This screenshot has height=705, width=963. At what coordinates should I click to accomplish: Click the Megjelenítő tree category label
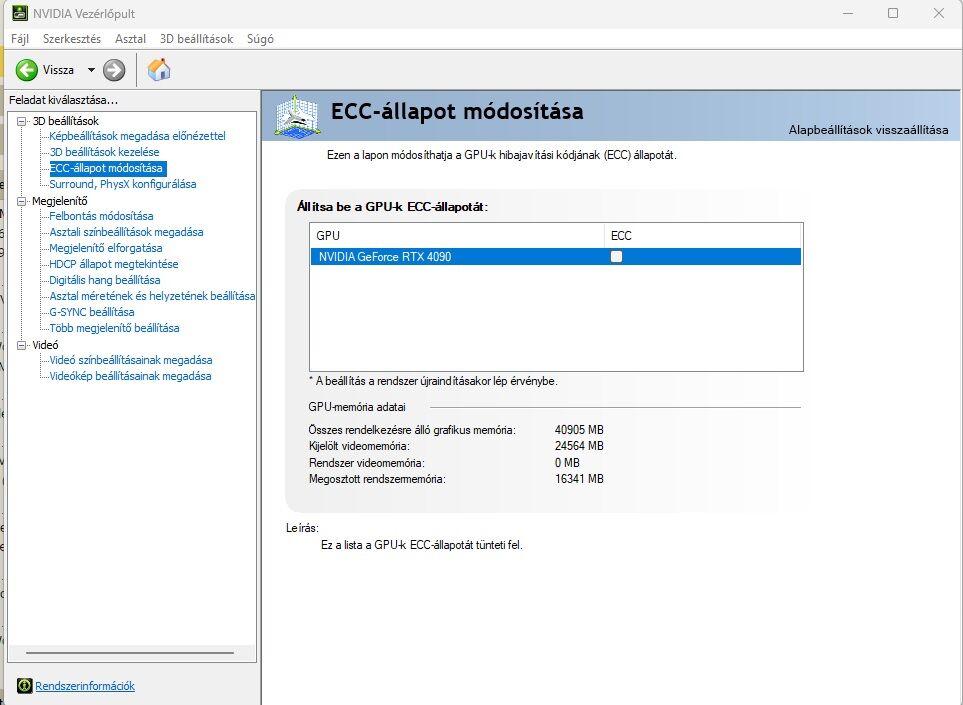coord(60,201)
